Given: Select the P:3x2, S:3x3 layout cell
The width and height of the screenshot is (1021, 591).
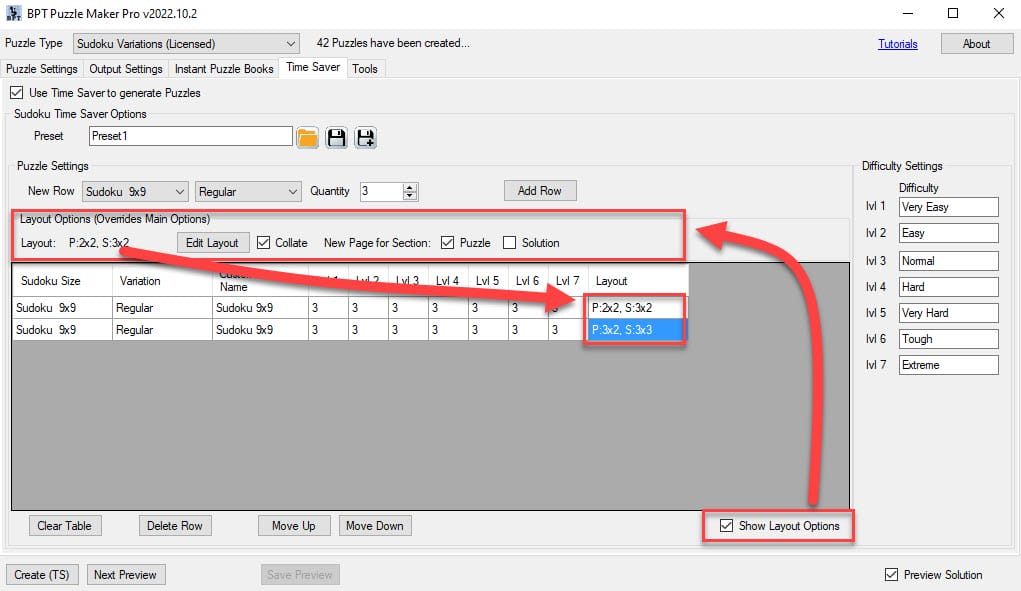Looking at the screenshot, I should pos(636,330).
